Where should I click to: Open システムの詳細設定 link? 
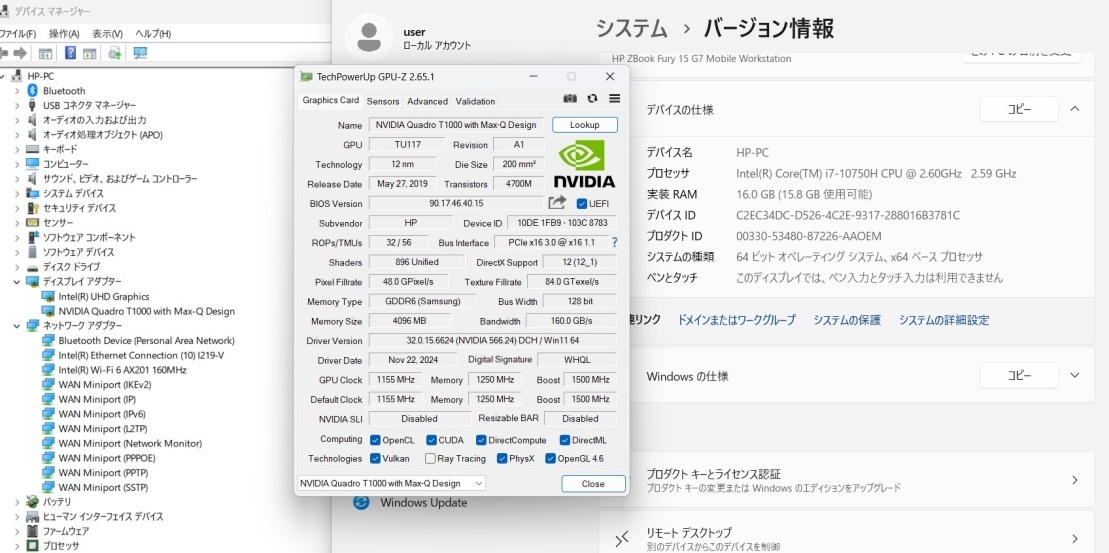(943, 320)
